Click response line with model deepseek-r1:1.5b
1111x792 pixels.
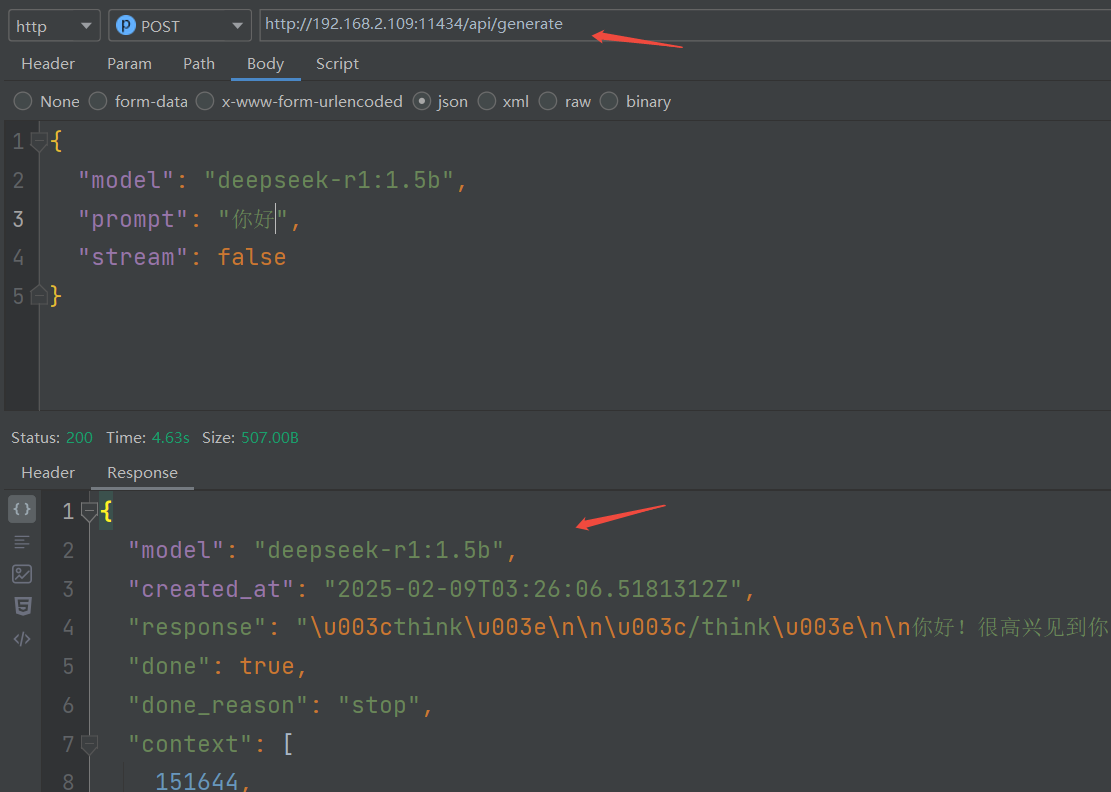tap(322, 550)
